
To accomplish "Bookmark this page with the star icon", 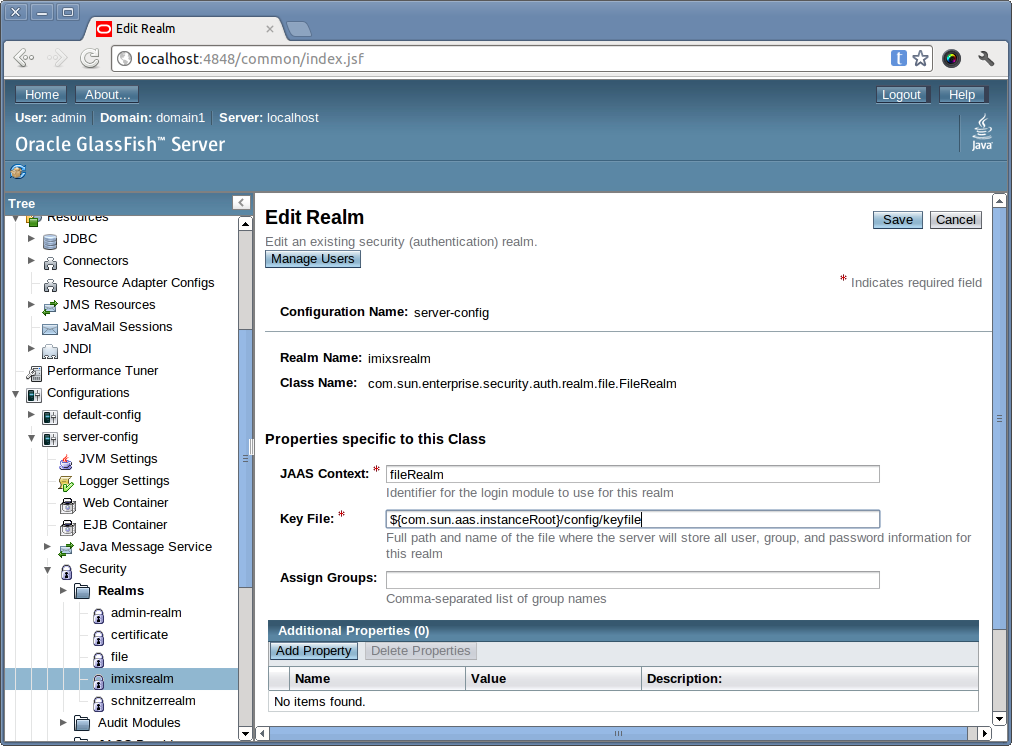I will (920, 58).
